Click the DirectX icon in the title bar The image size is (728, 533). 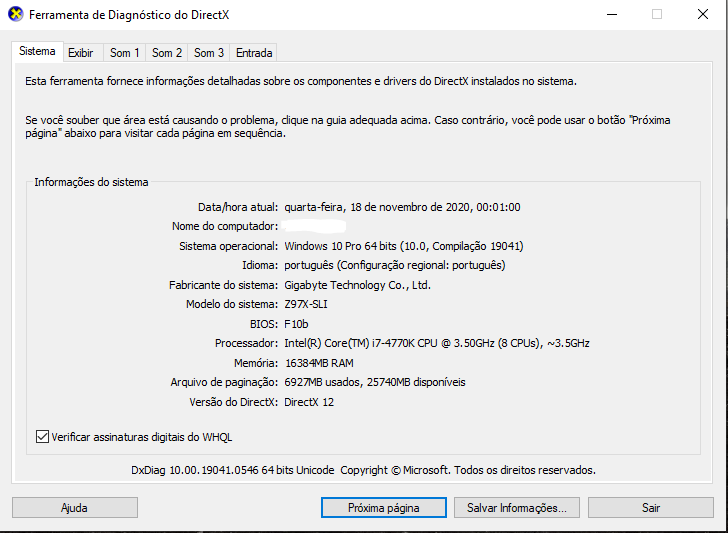pos(15,14)
